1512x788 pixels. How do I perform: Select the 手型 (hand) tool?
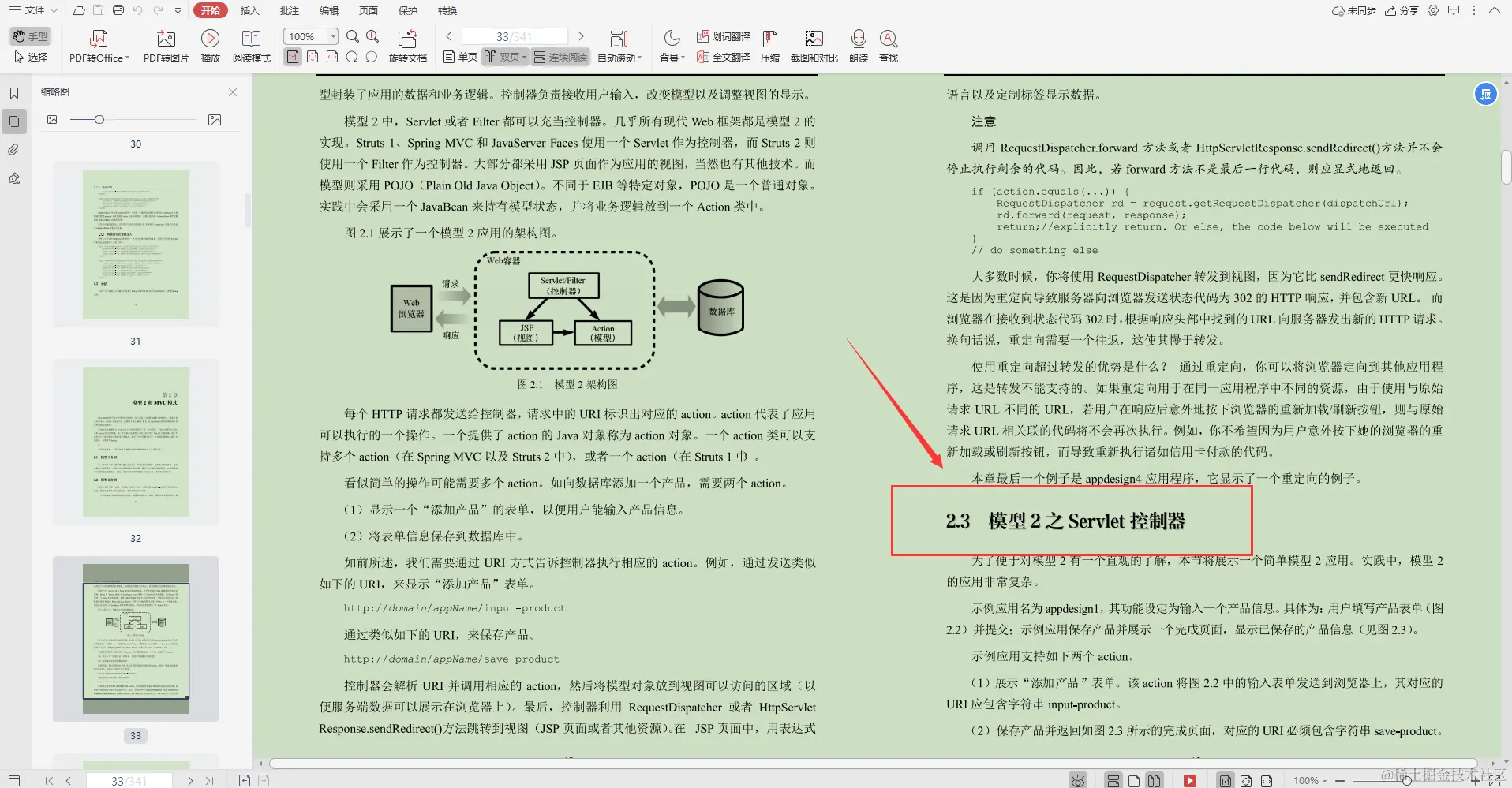[29, 36]
